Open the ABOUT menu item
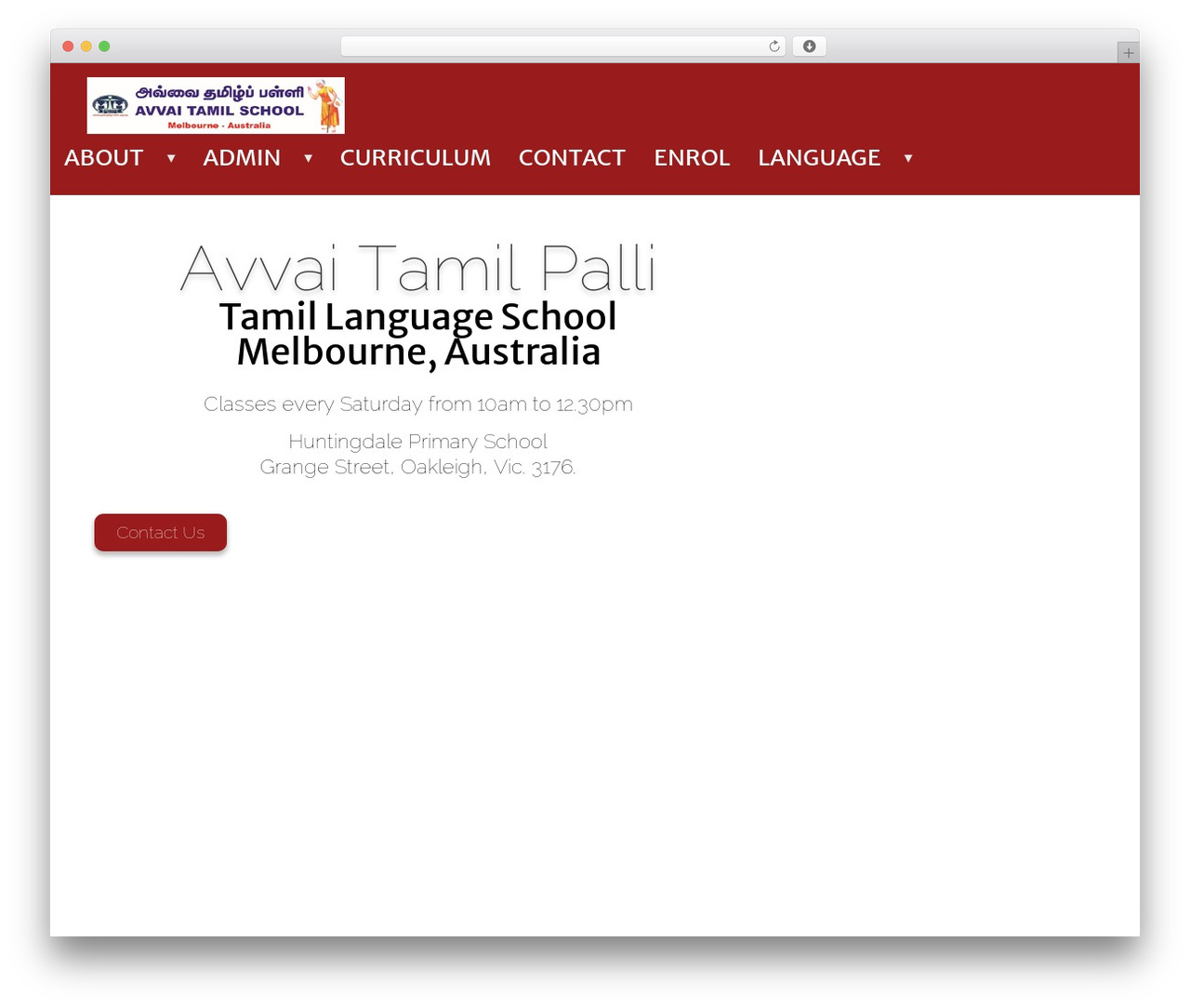The width and height of the screenshot is (1190, 1008). pyautogui.click(x=104, y=158)
